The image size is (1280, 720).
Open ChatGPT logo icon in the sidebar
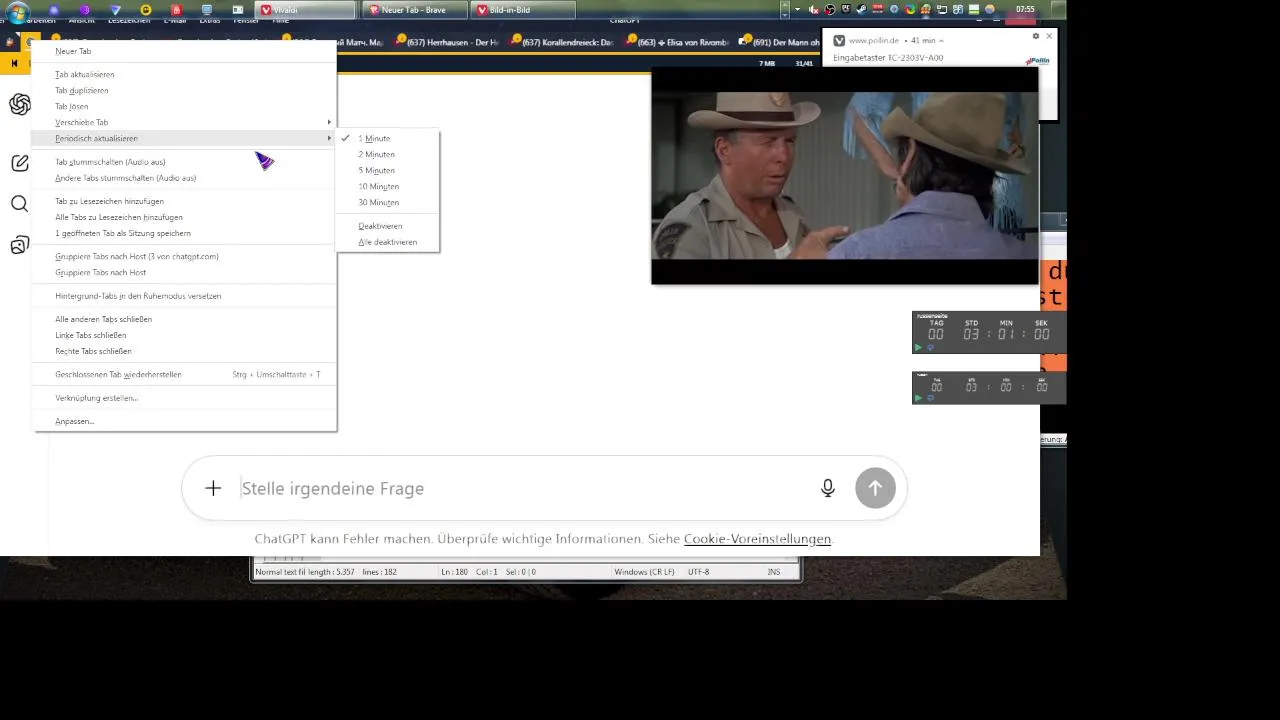click(x=20, y=105)
